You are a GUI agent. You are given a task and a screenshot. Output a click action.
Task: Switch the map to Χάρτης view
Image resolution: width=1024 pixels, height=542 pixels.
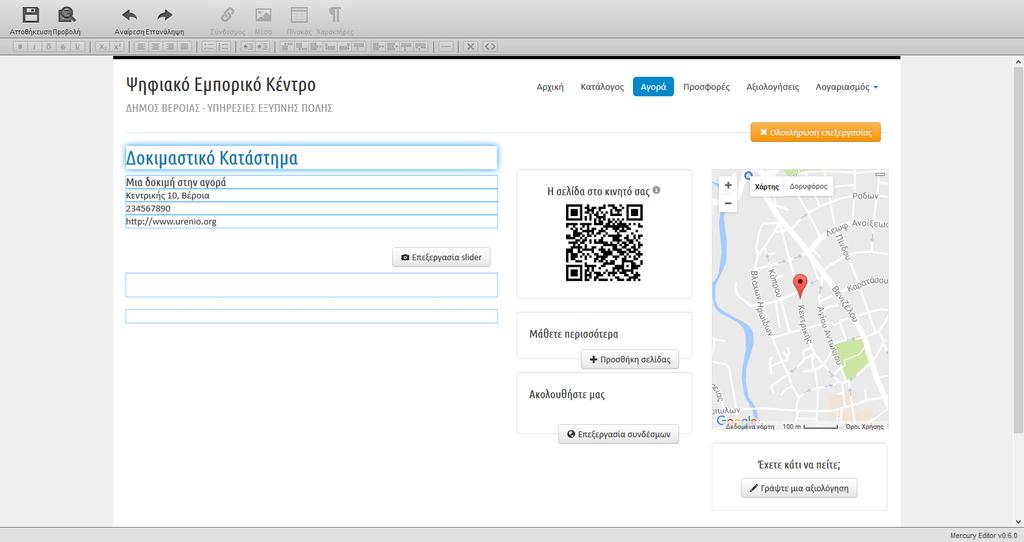pyautogui.click(x=767, y=187)
